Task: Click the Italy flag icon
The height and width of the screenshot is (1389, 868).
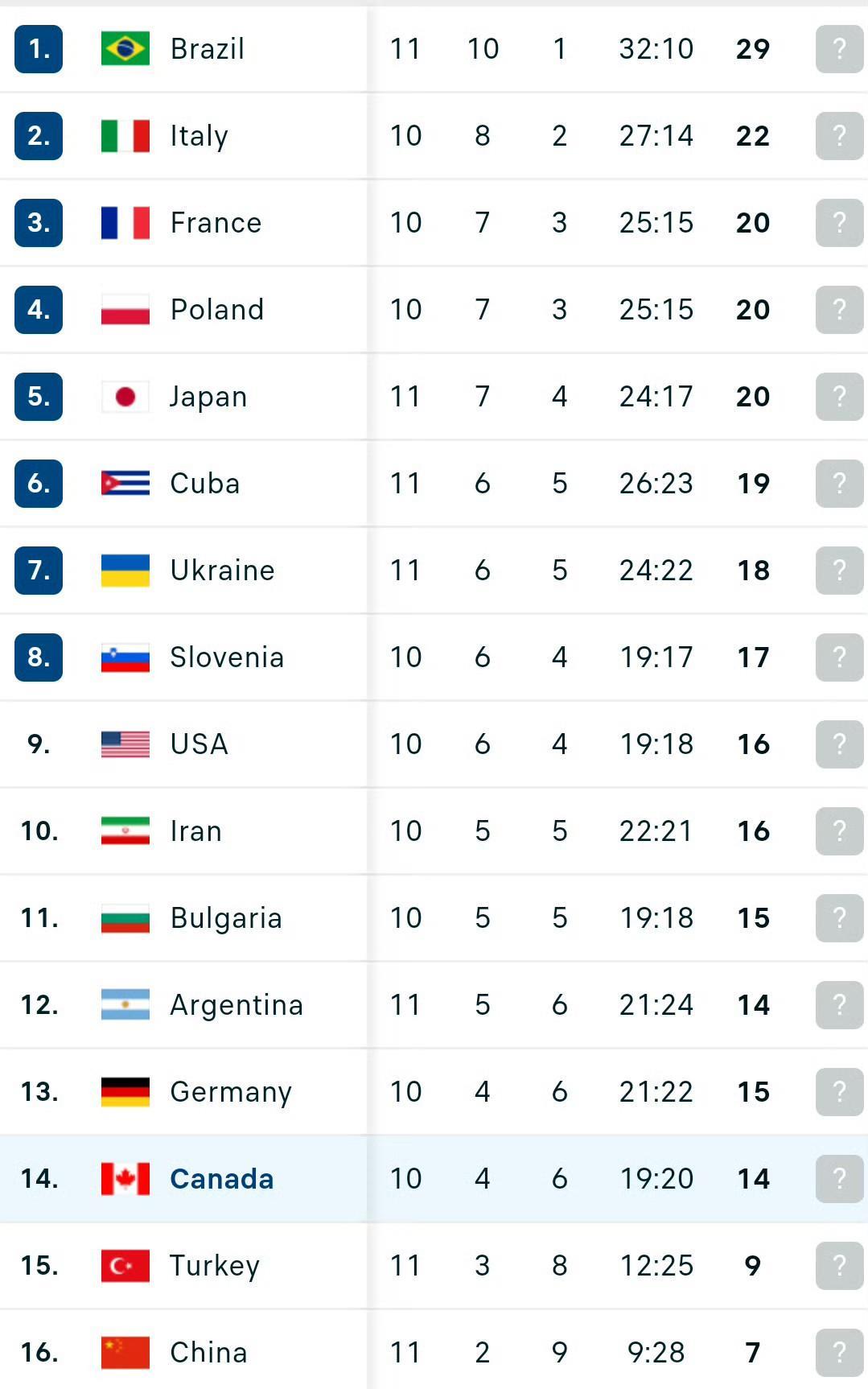Action: (x=125, y=136)
